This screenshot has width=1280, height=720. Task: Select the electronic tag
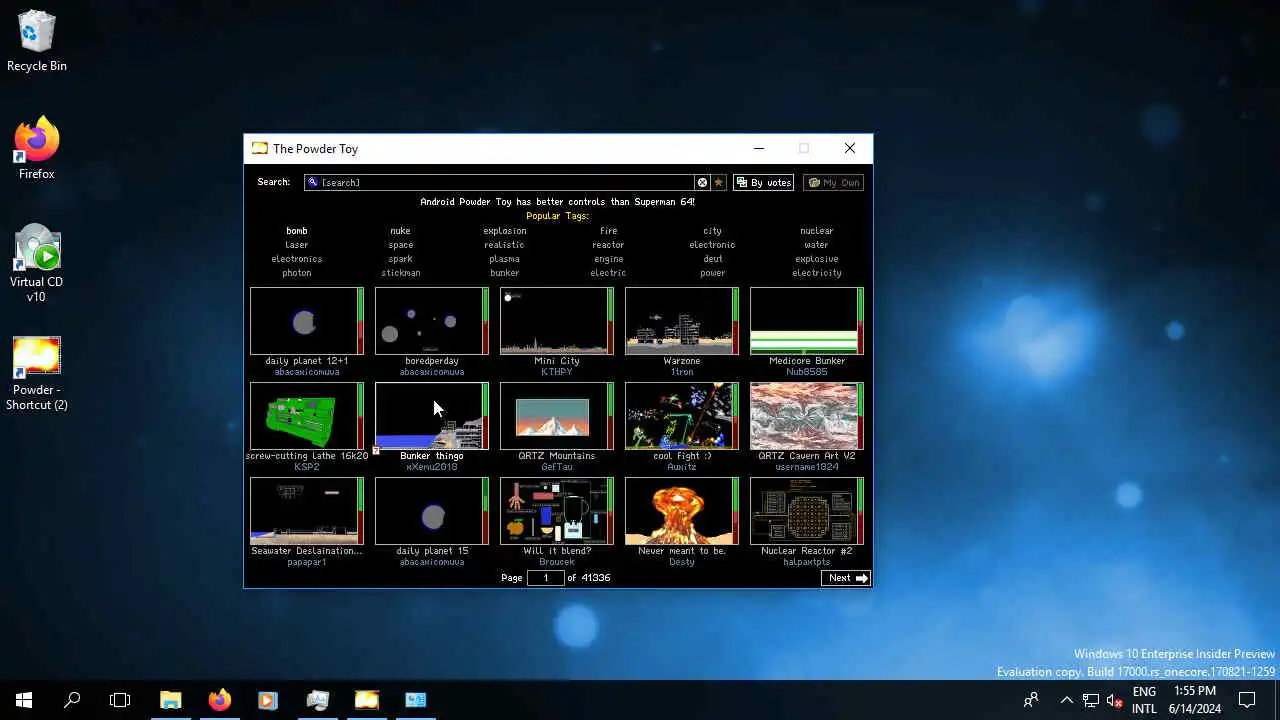click(x=712, y=245)
